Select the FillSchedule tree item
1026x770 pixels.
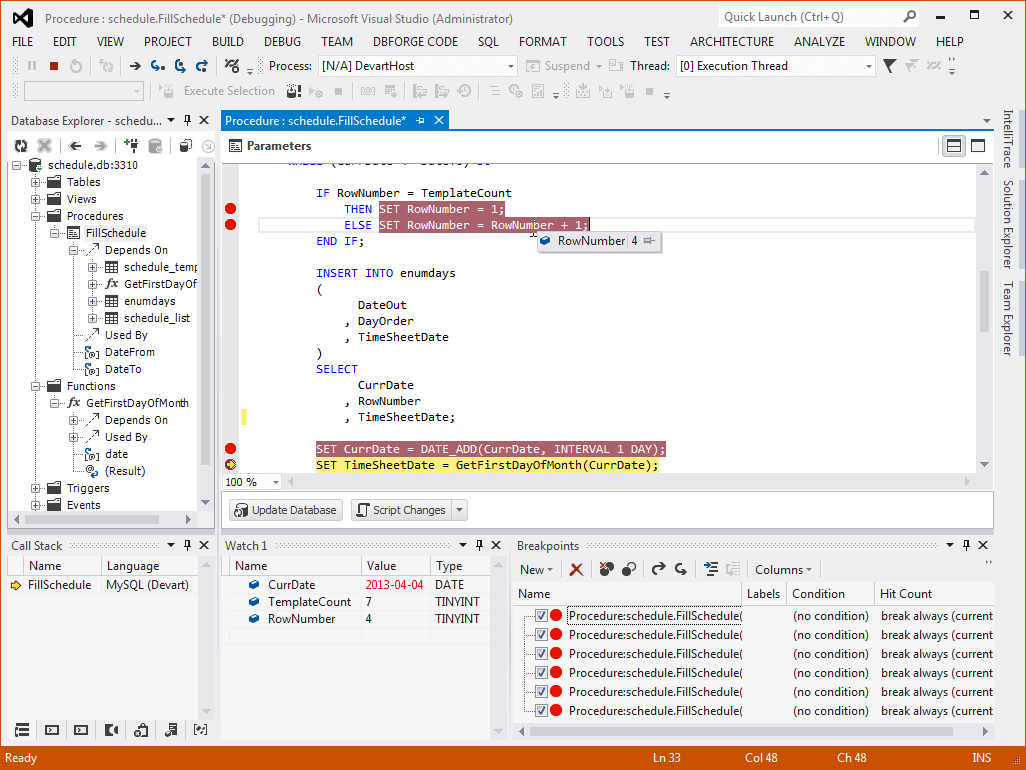115,233
